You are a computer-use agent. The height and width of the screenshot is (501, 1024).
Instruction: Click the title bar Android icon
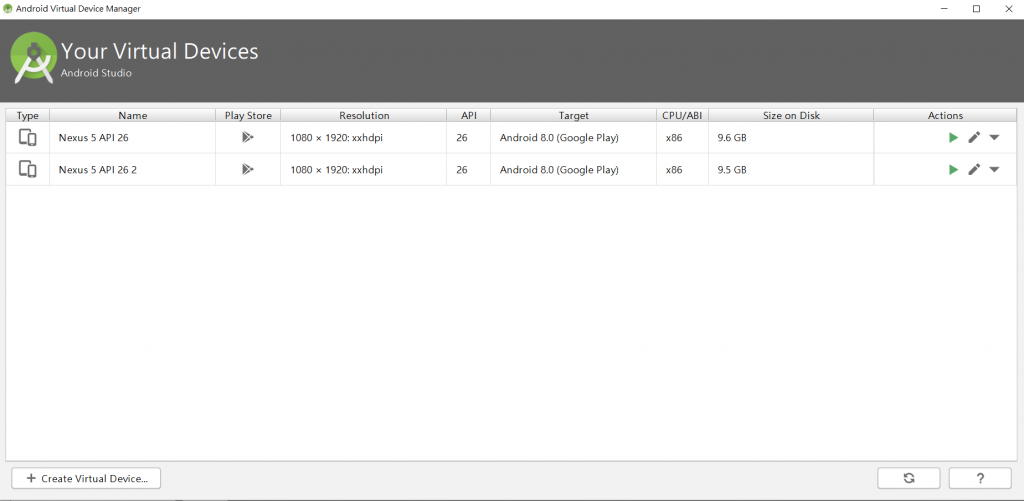tap(8, 8)
